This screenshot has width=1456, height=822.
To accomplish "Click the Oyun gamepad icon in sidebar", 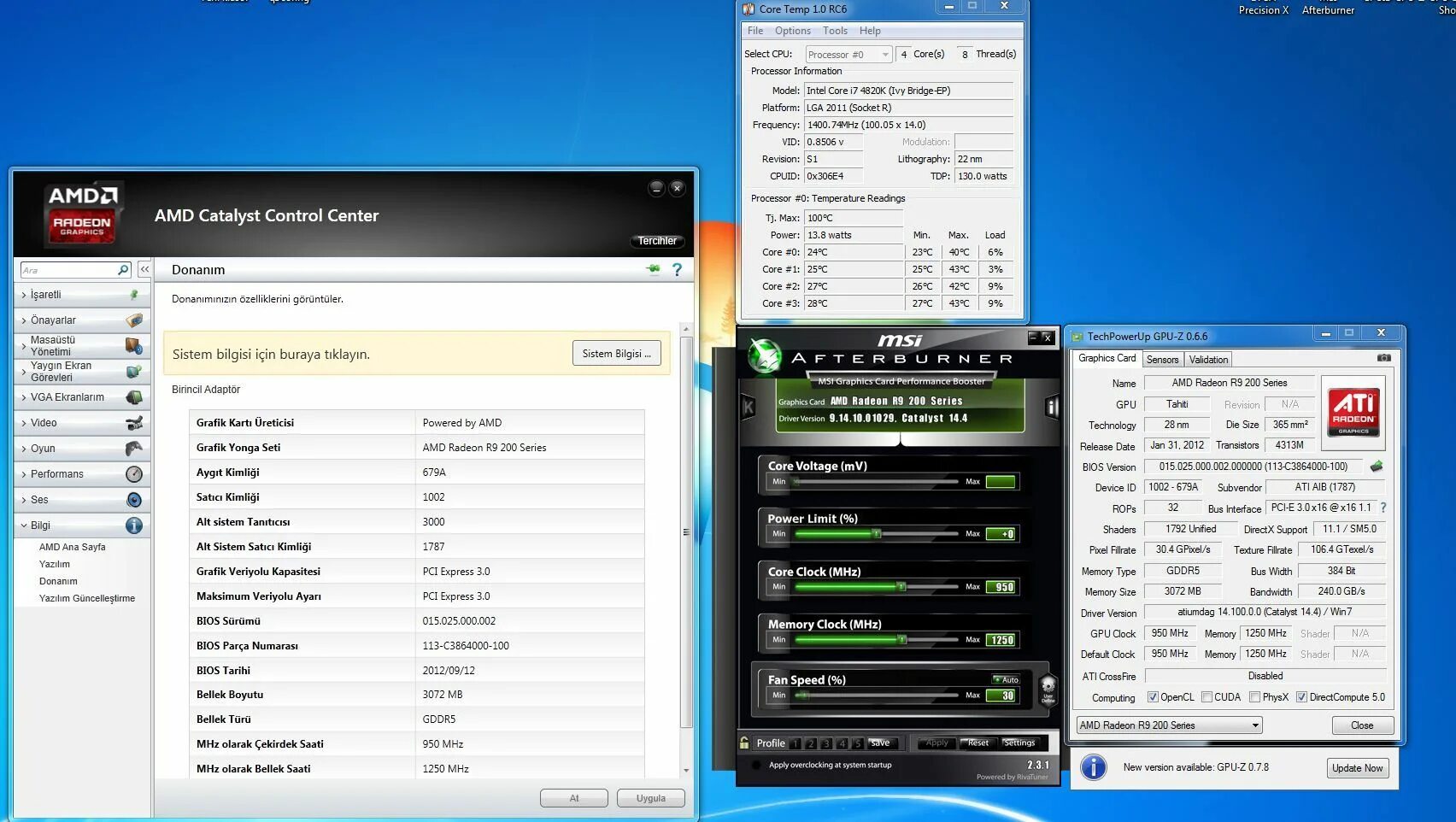I will pos(134,449).
